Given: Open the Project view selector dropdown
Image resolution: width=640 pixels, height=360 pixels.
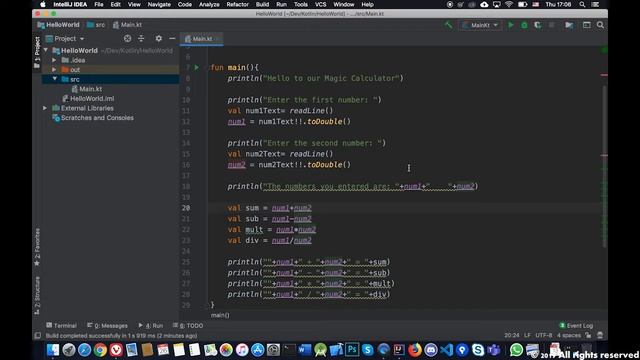Looking at the screenshot, I should click(x=65, y=38).
